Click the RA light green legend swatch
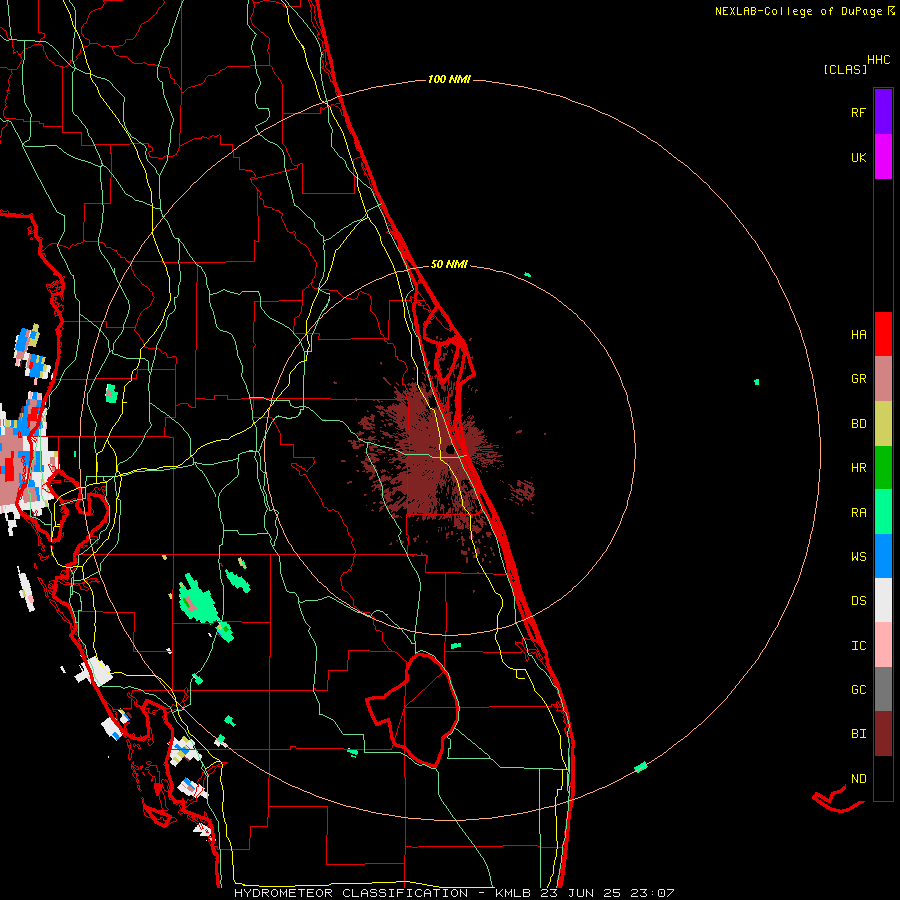900x900 pixels. [883, 512]
